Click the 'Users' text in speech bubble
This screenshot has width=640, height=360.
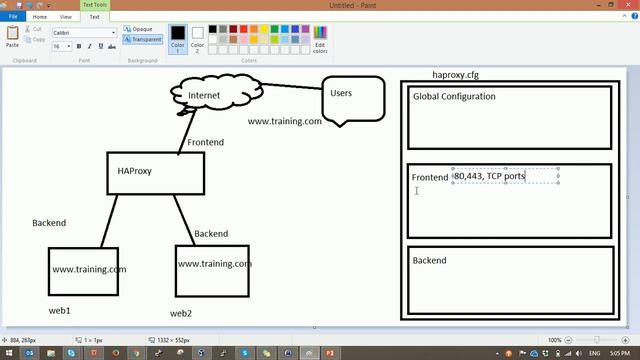click(341, 93)
